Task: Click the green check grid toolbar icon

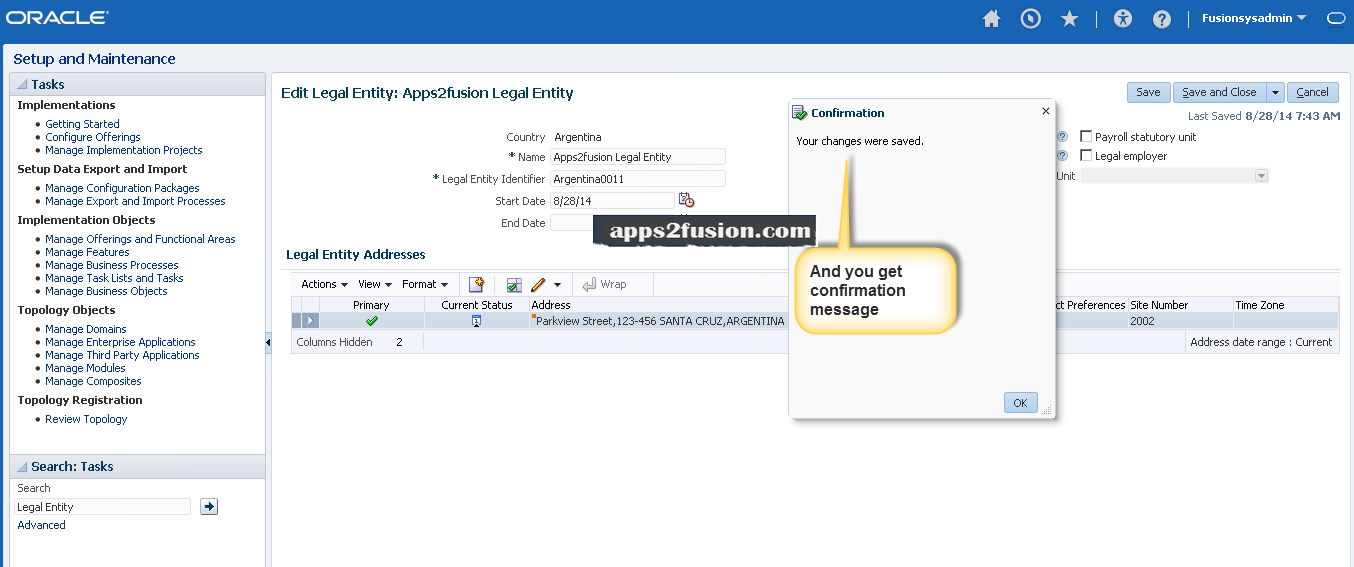Action: click(x=514, y=284)
